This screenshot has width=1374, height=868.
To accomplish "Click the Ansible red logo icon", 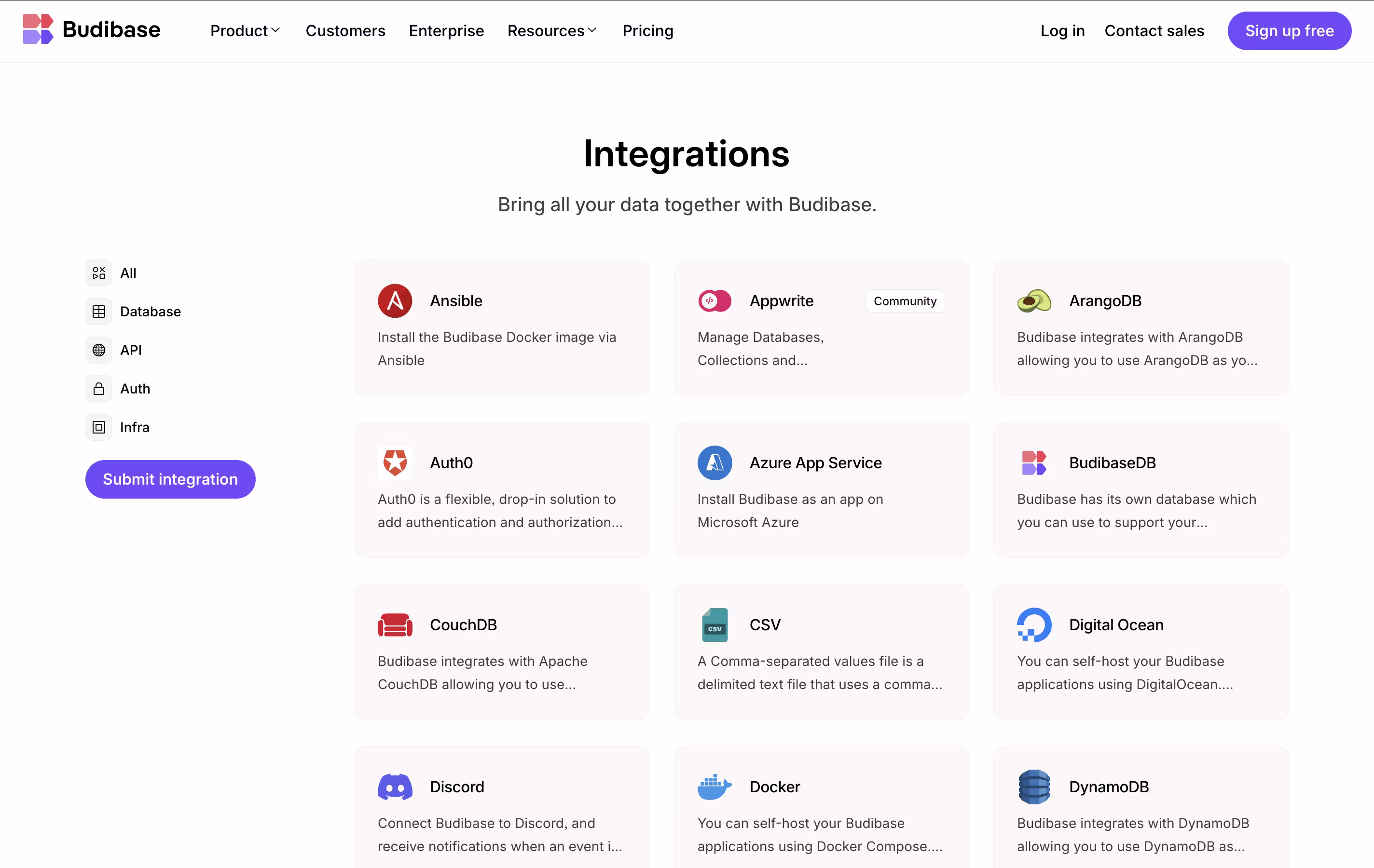I will pyautogui.click(x=395, y=300).
